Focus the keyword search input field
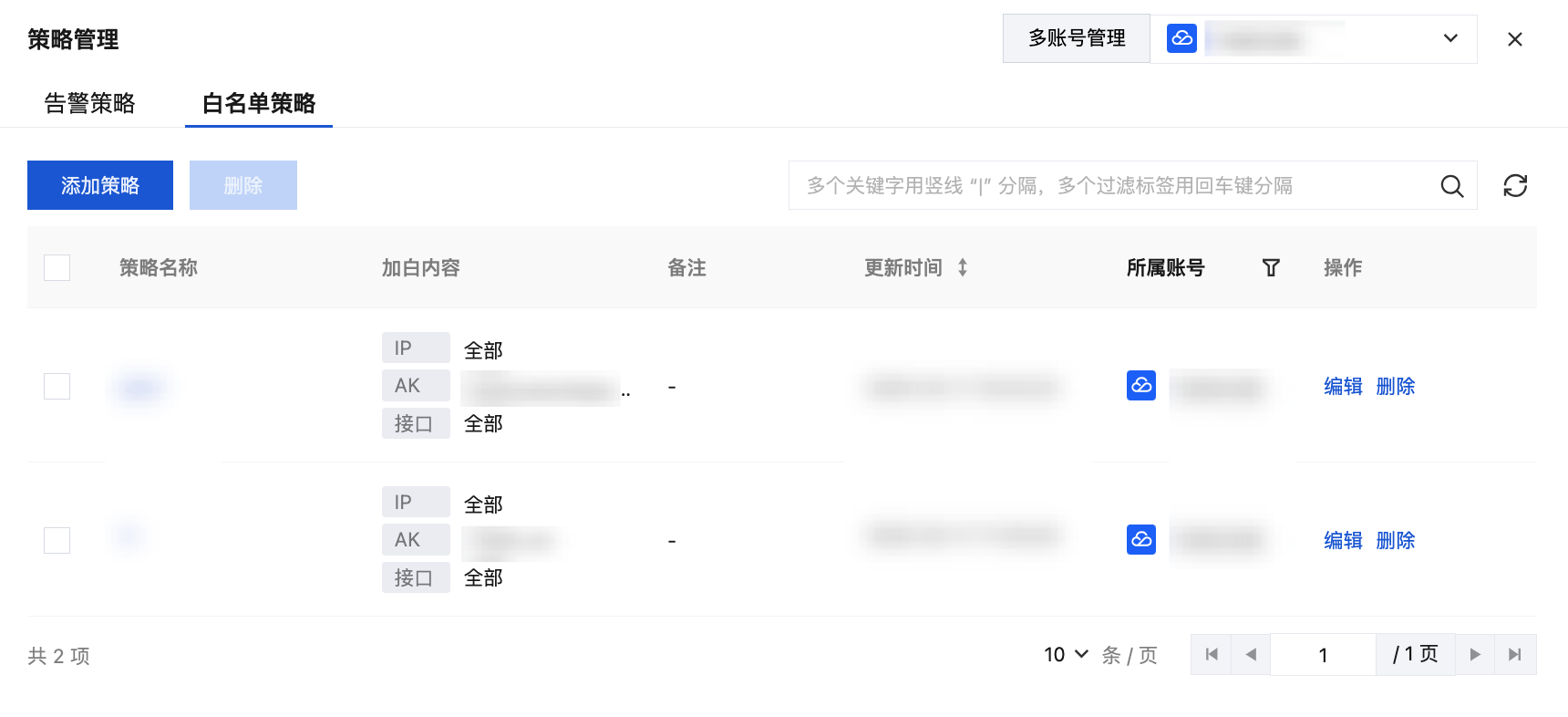Image resolution: width=1568 pixels, height=717 pixels. coord(1112,185)
